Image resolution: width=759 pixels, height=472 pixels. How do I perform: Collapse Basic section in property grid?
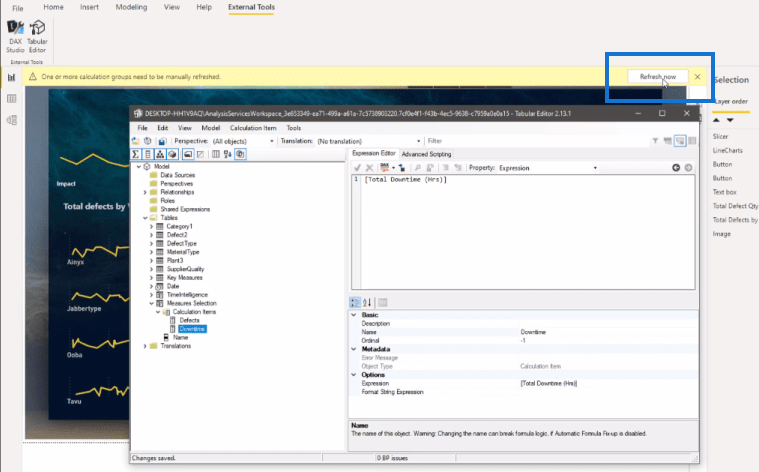[354, 315]
